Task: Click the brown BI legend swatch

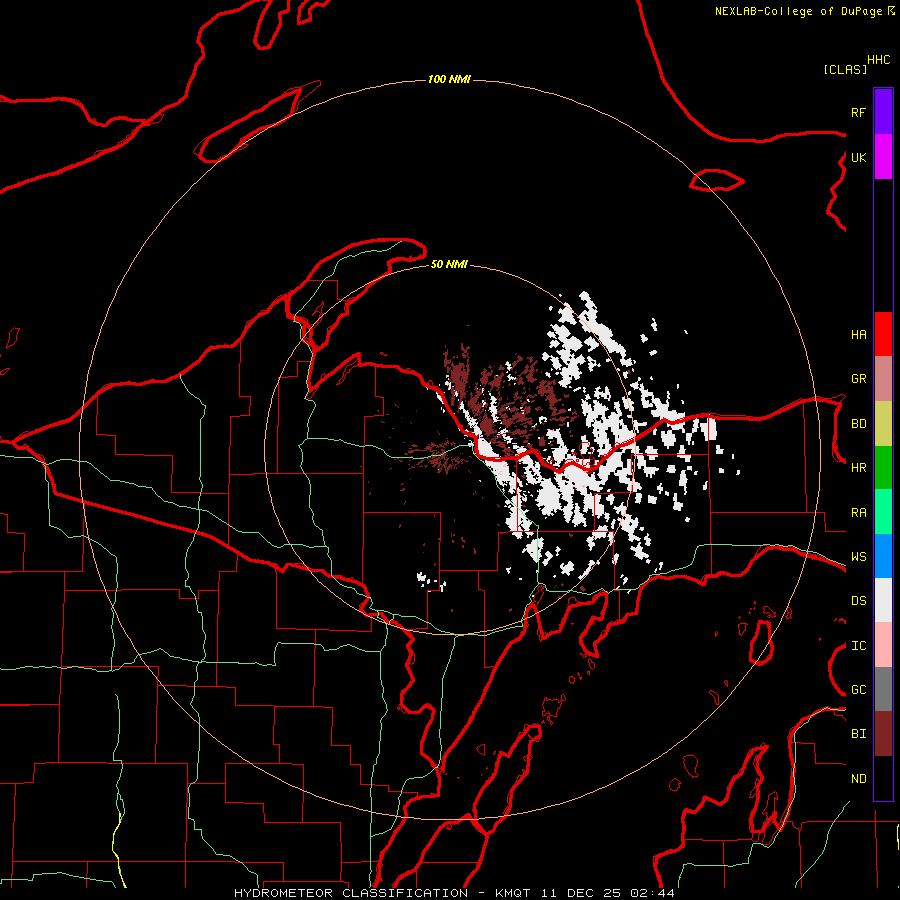Action: point(883,734)
